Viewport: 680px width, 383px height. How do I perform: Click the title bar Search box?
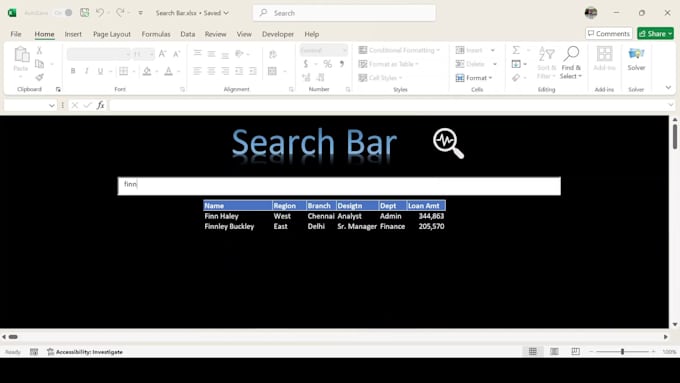pos(344,13)
